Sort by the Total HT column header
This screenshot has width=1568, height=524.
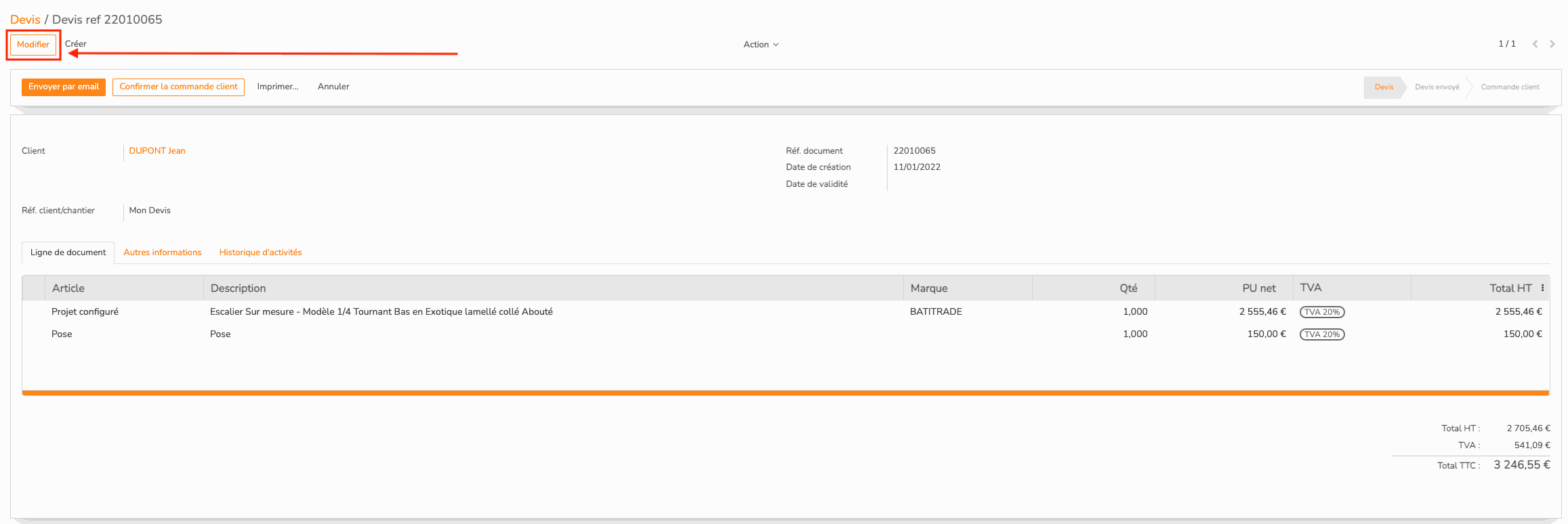pyautogui.click(x=1474, y=288)
